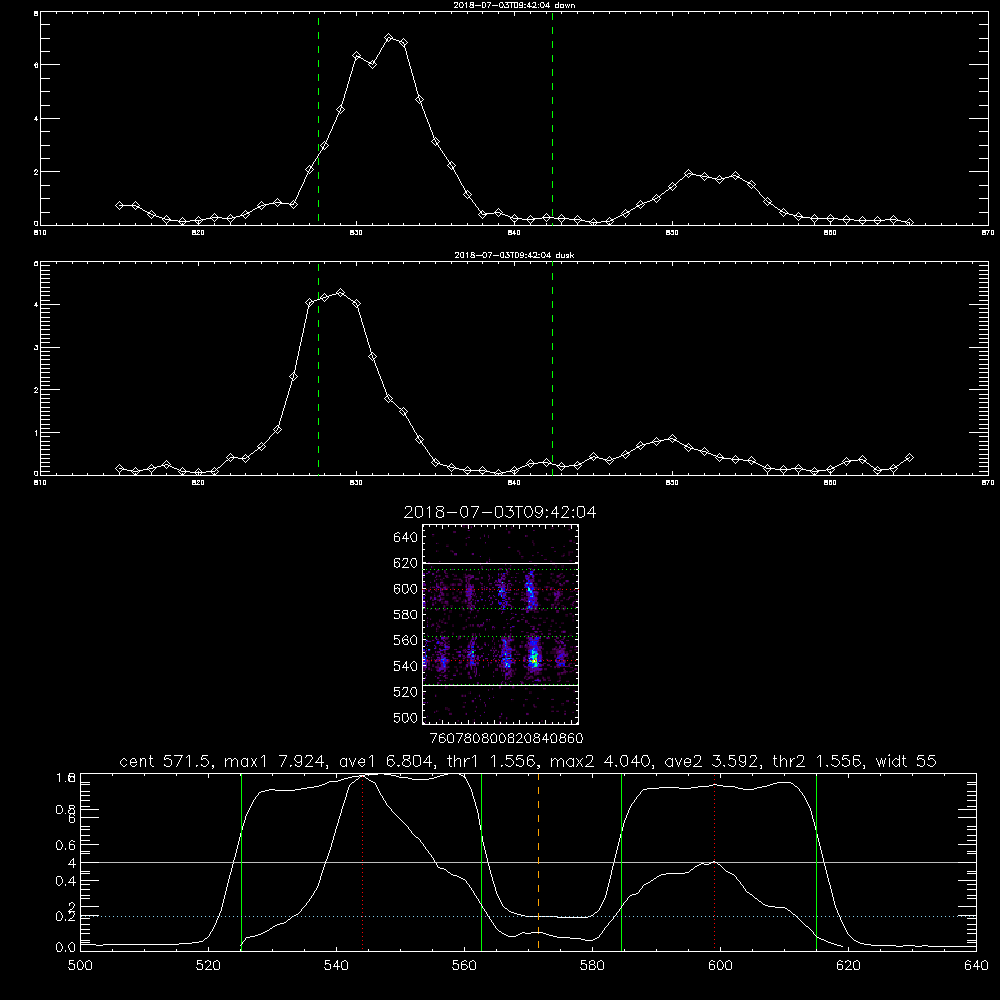Screen dimensions: 1000x1000
Task: Click the red dotted line near 544
Action: point(362,862)
